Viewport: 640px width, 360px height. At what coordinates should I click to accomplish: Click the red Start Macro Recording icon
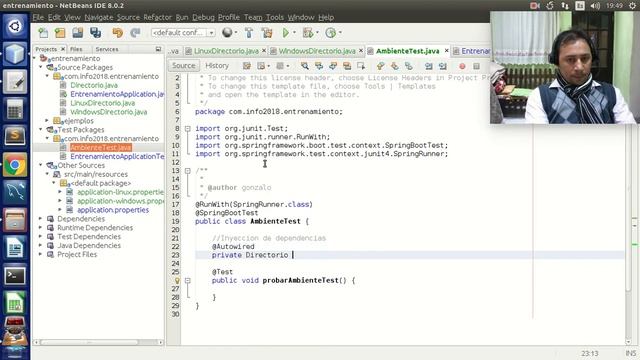tap(462, 66)
